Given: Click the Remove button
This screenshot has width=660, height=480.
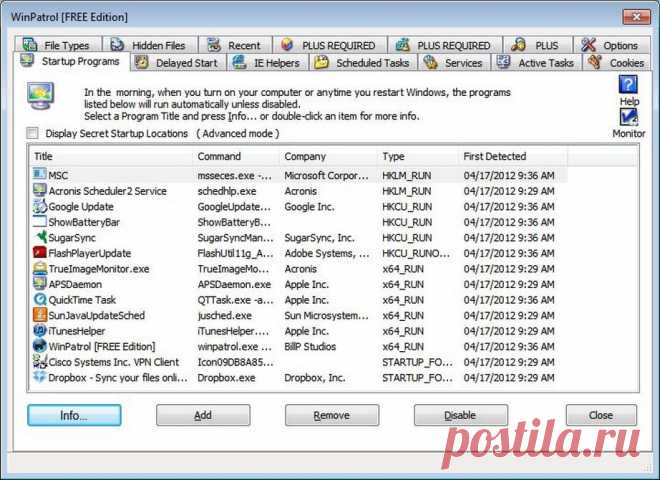Looking at the screenshot, I should (x=332, y=415).
